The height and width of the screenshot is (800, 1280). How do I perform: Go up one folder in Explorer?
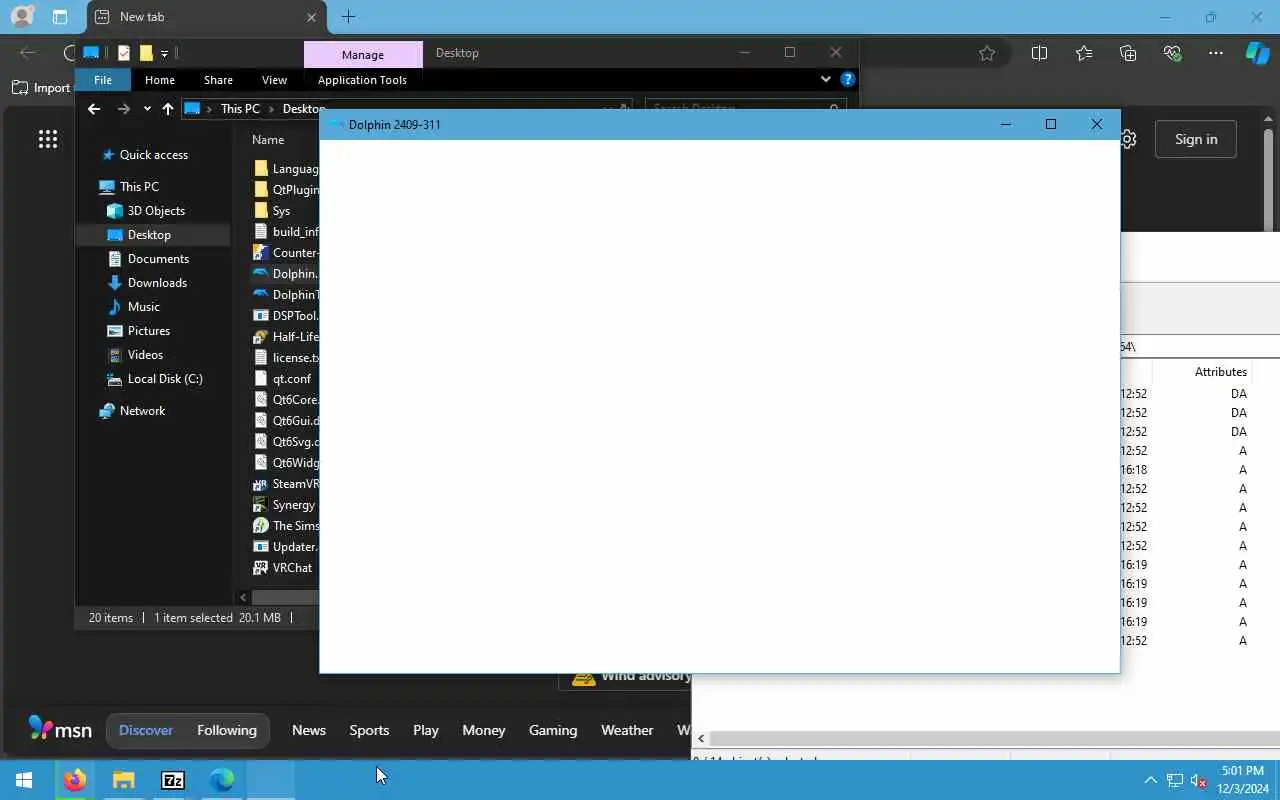point(167,109)
